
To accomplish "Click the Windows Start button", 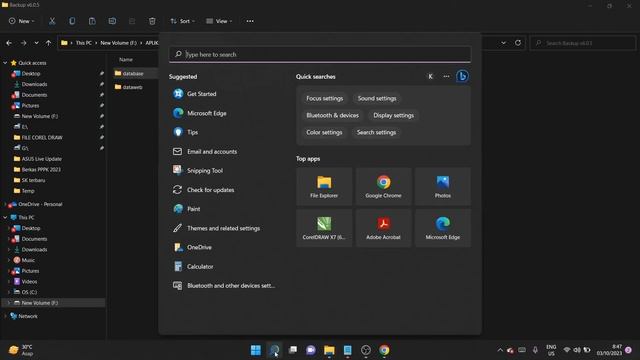I will point(256,350).
